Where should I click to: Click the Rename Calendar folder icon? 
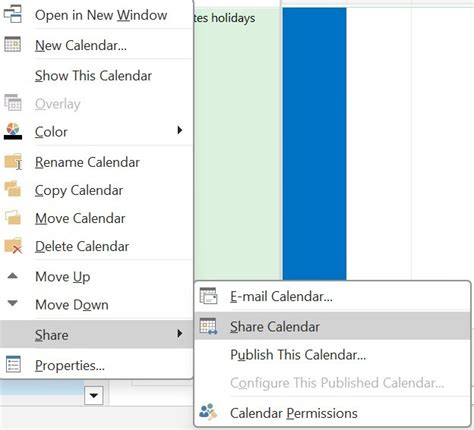tap(13, 162)
